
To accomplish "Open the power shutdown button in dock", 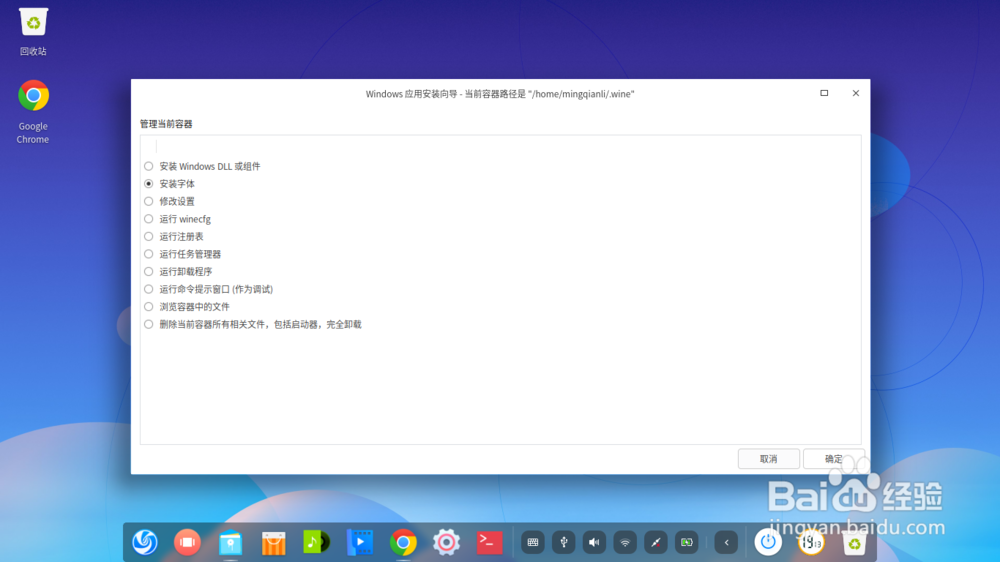I will click(768, 542).
